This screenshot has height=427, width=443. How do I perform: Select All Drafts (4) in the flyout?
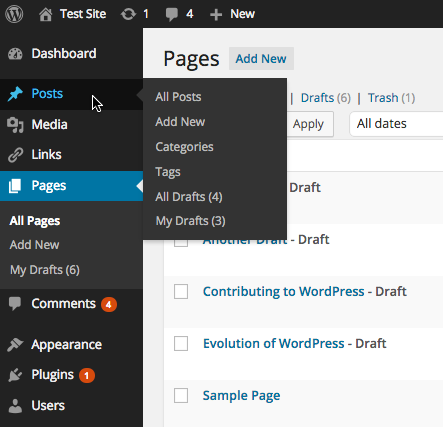click(x=189, y=197)
